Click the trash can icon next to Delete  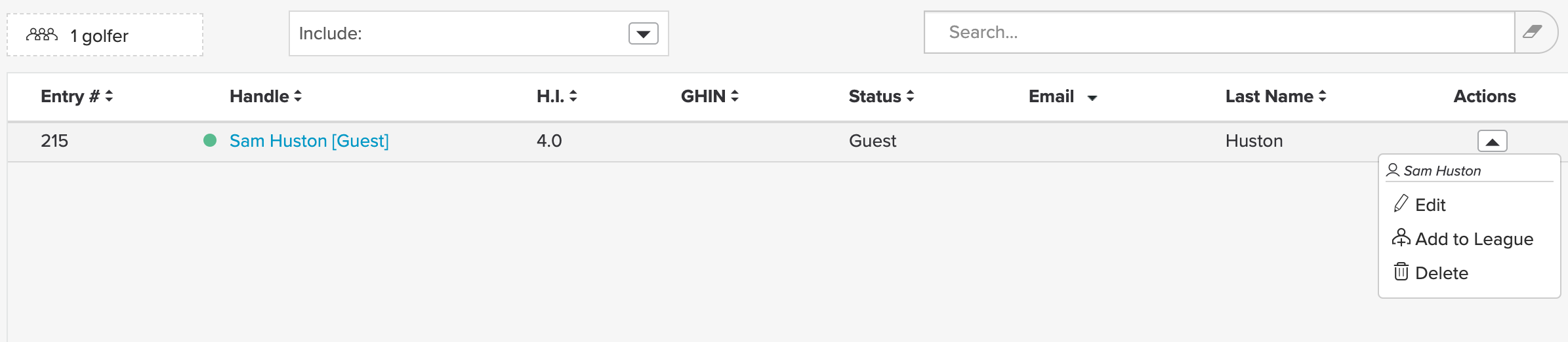1401,271
